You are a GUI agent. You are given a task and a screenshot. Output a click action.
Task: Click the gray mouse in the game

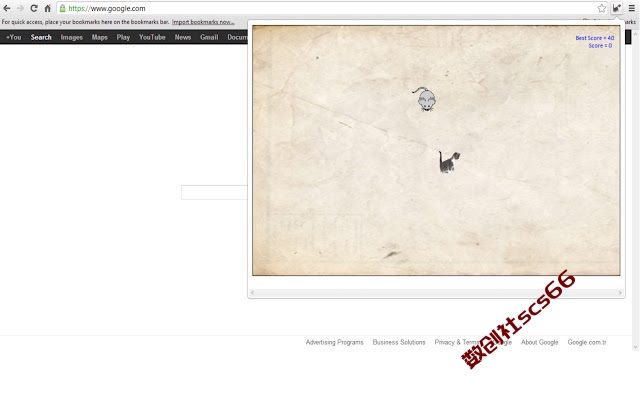425,99
